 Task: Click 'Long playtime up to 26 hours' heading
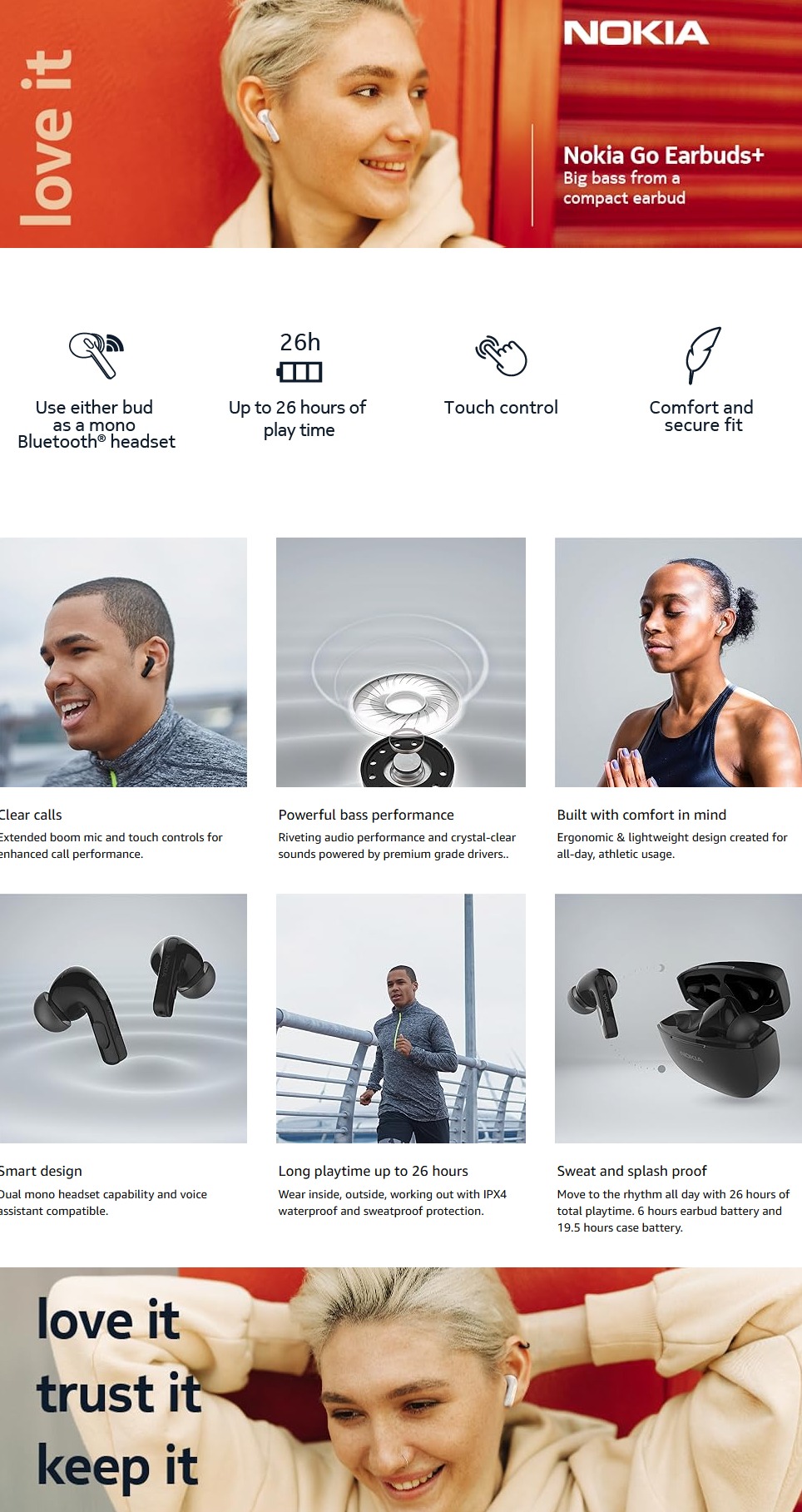point(373,1171)
